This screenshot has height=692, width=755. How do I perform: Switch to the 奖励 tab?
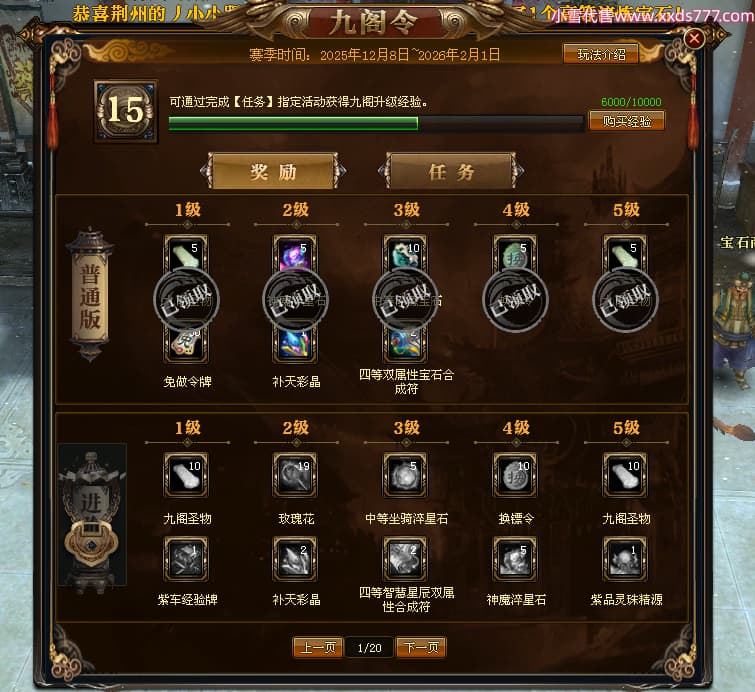click(x=273, y=171)
